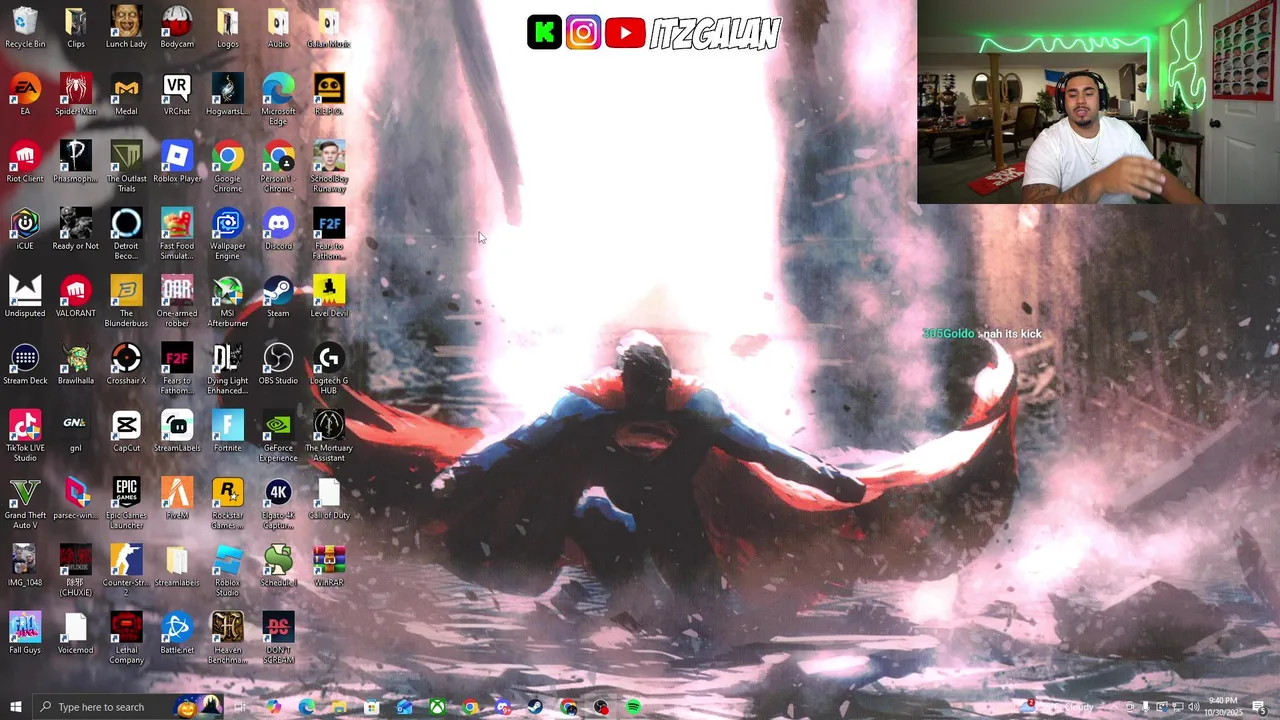This screenshot has height=720, width=1280.
Task: Launch Steam from desktop icon
Action: [x=278, y=296]
